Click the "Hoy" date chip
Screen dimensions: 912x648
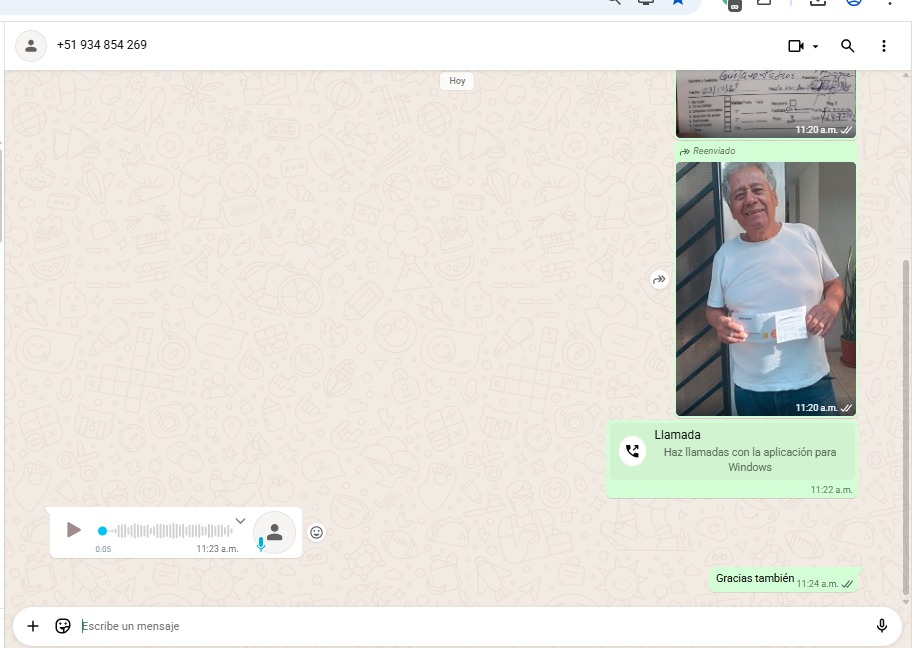(457, 81)
